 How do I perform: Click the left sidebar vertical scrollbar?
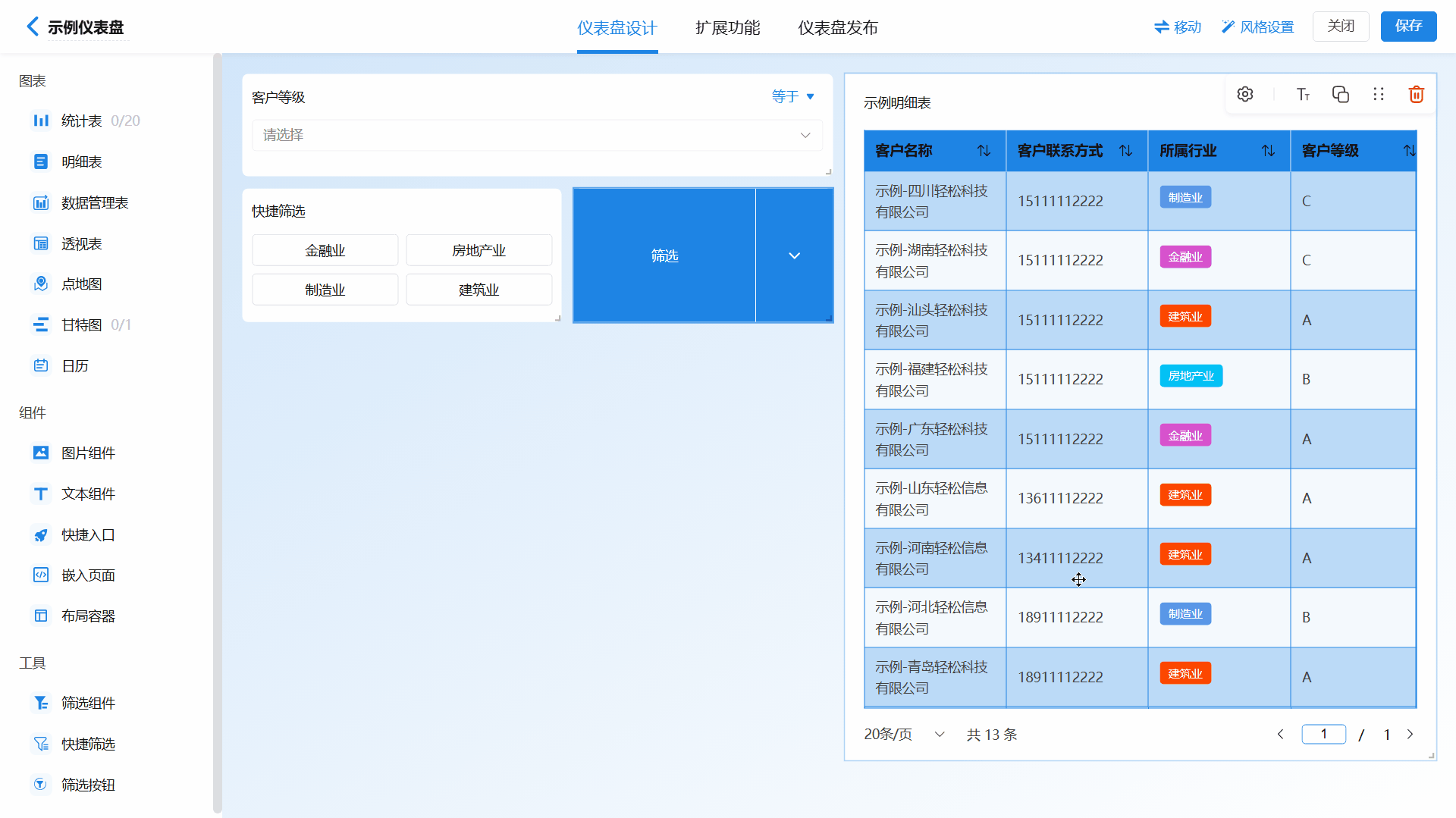218,432
